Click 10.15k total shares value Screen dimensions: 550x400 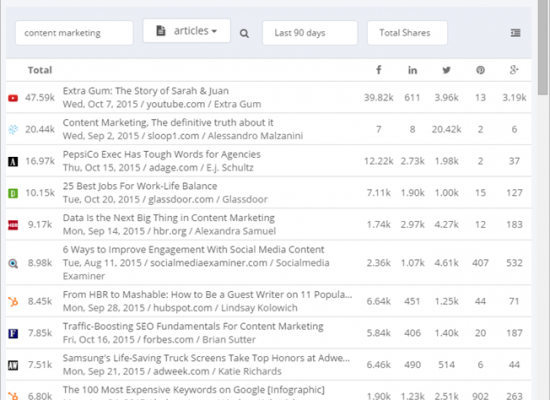[40, 193]
